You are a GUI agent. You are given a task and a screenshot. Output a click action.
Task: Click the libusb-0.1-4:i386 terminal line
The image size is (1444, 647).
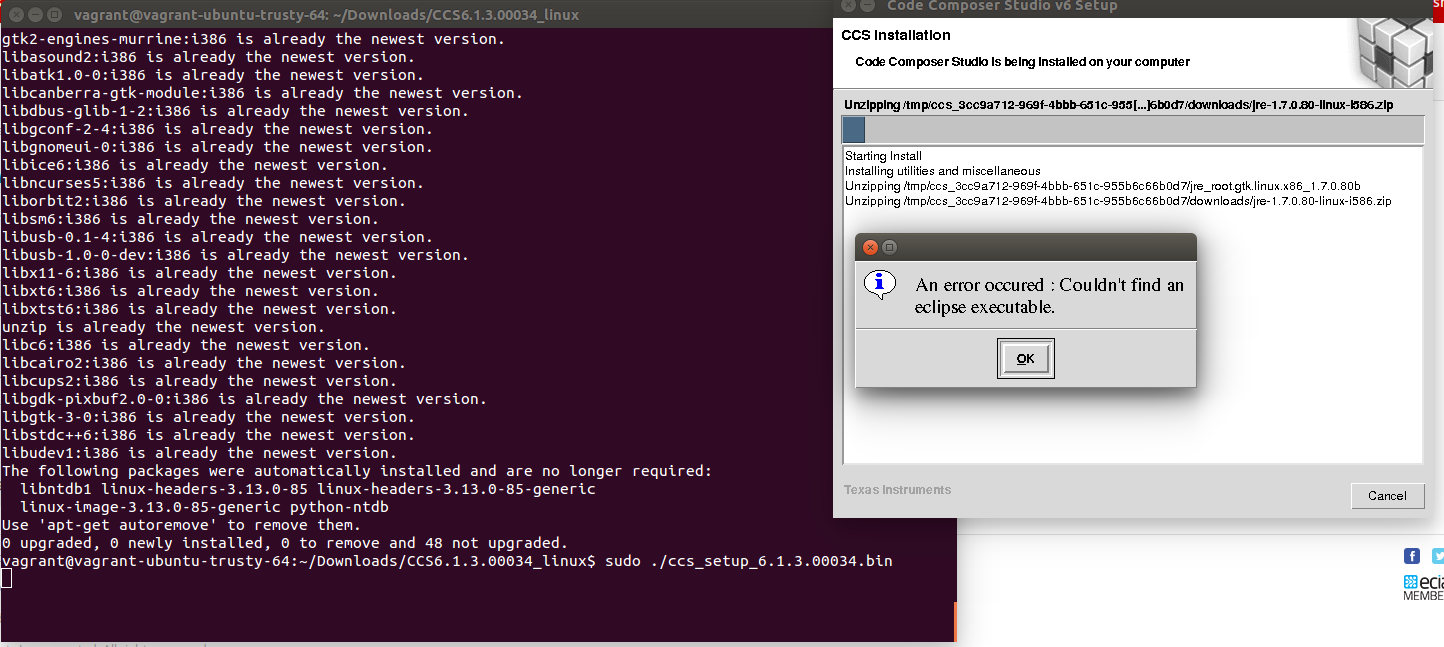tap(217, 237)
